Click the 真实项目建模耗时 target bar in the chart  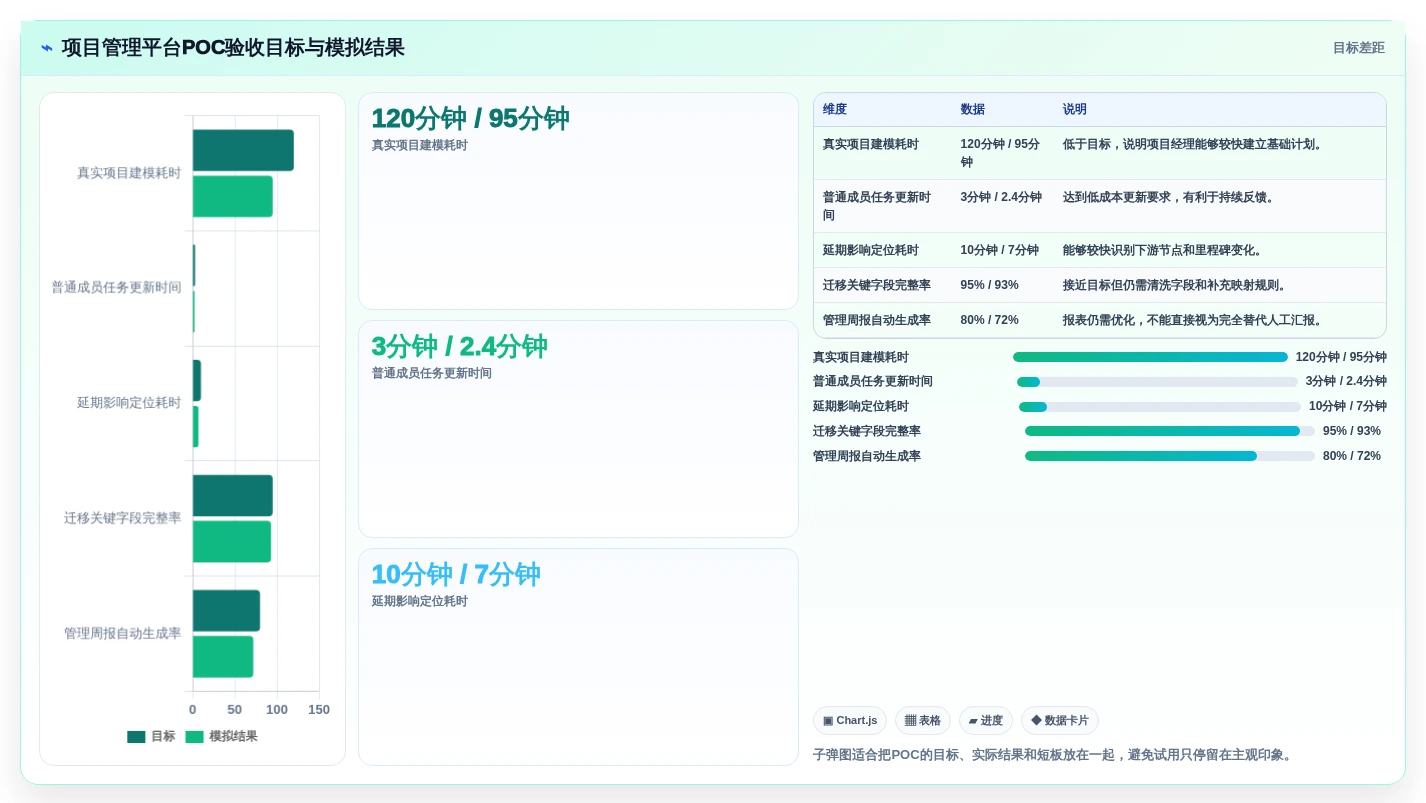pos(243,150)
